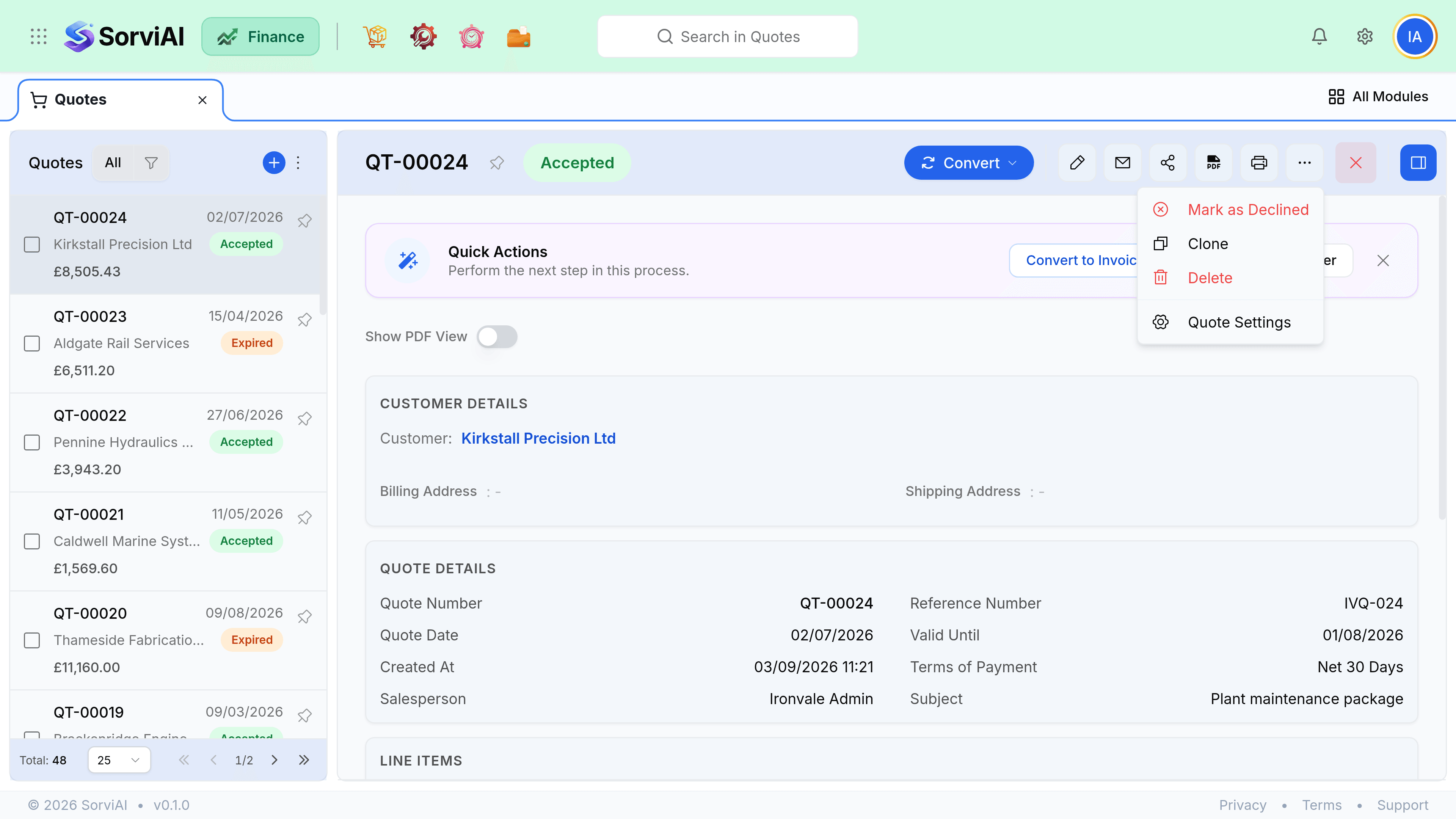The image size is (1456, 819).
Task: Select the Quotes tab
Action: 121,100
